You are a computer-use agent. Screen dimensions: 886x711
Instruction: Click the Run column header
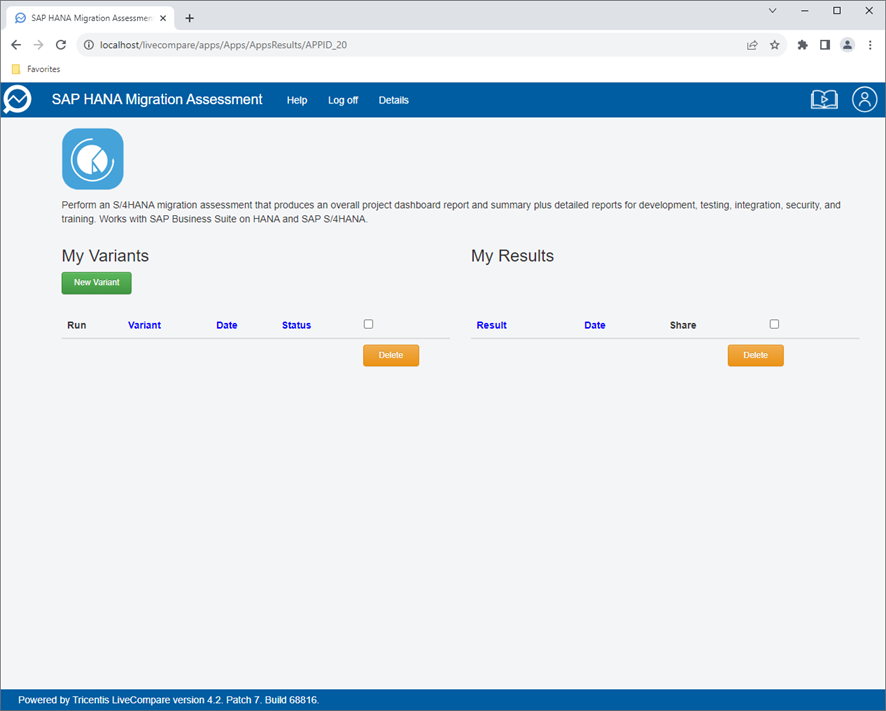pos(77,325)
